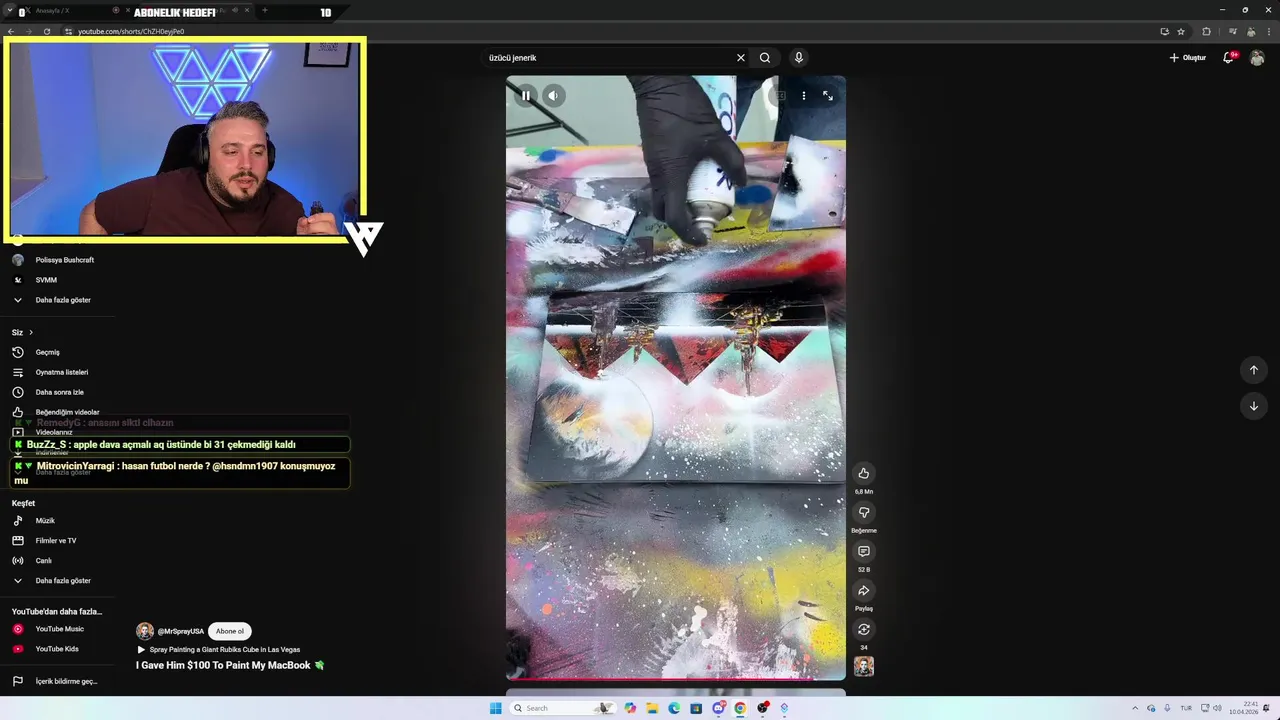Open a new browser tab
The width and height of the screenshot is (1280, 720).
(265, 11)
